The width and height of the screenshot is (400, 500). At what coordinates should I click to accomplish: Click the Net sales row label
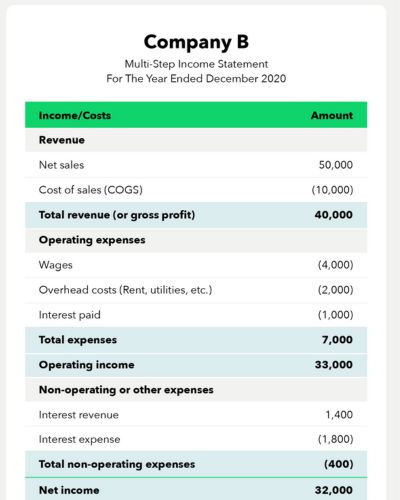click(61, 165)
